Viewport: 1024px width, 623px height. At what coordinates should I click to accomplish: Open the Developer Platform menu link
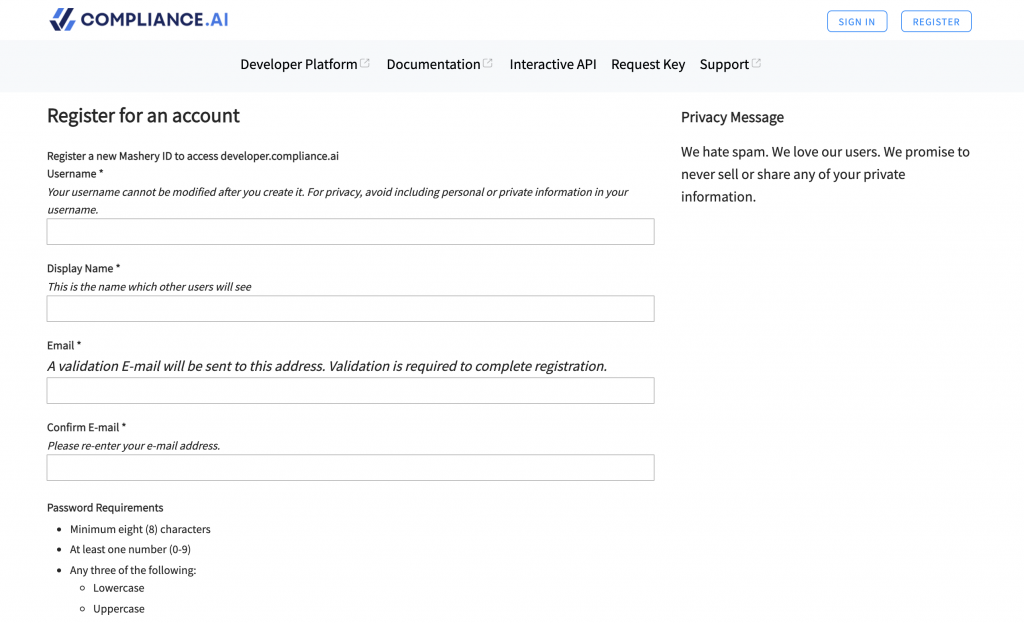298,64
